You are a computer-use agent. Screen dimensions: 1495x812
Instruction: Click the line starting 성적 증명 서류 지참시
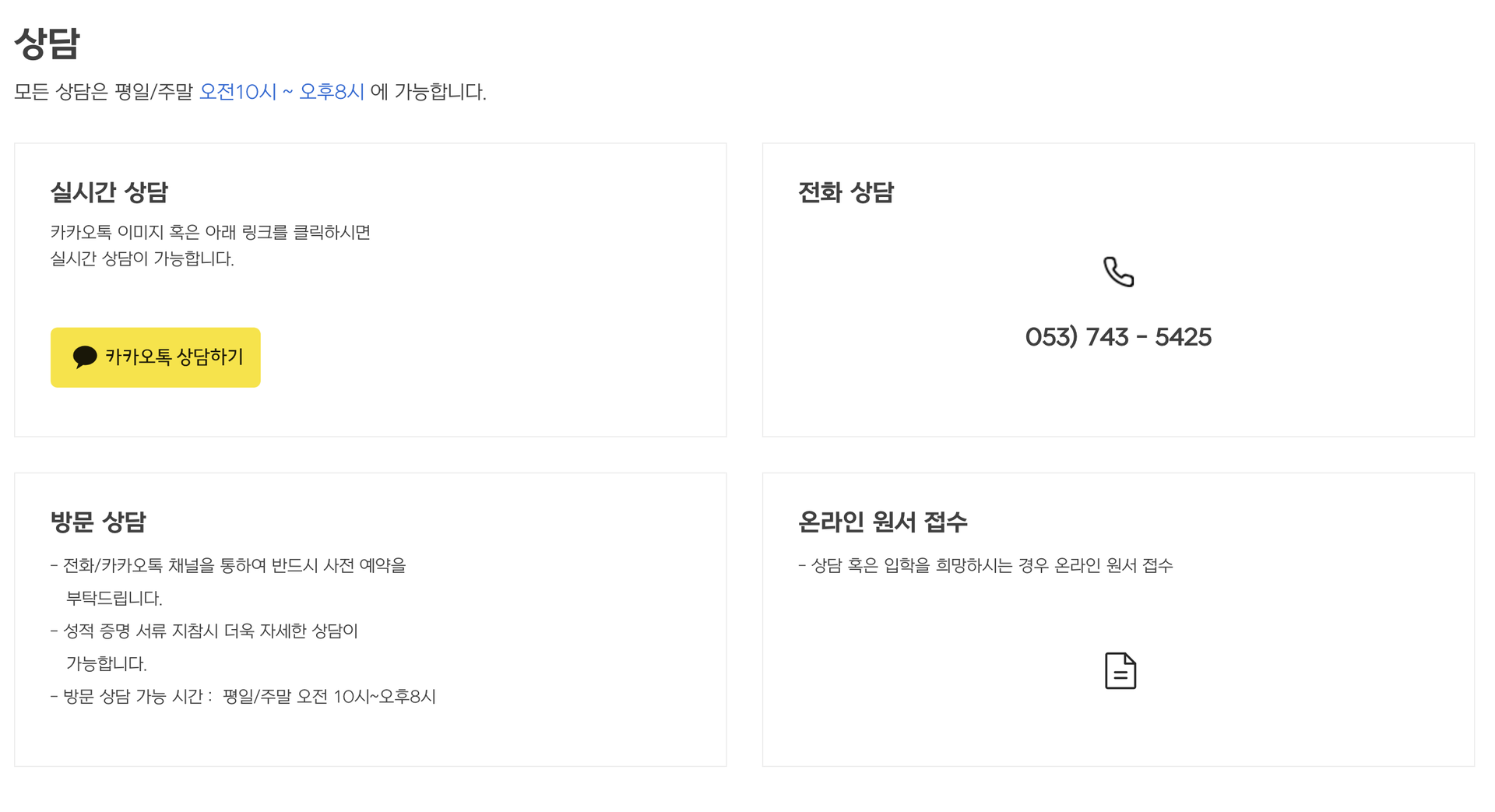click(204, 631)
